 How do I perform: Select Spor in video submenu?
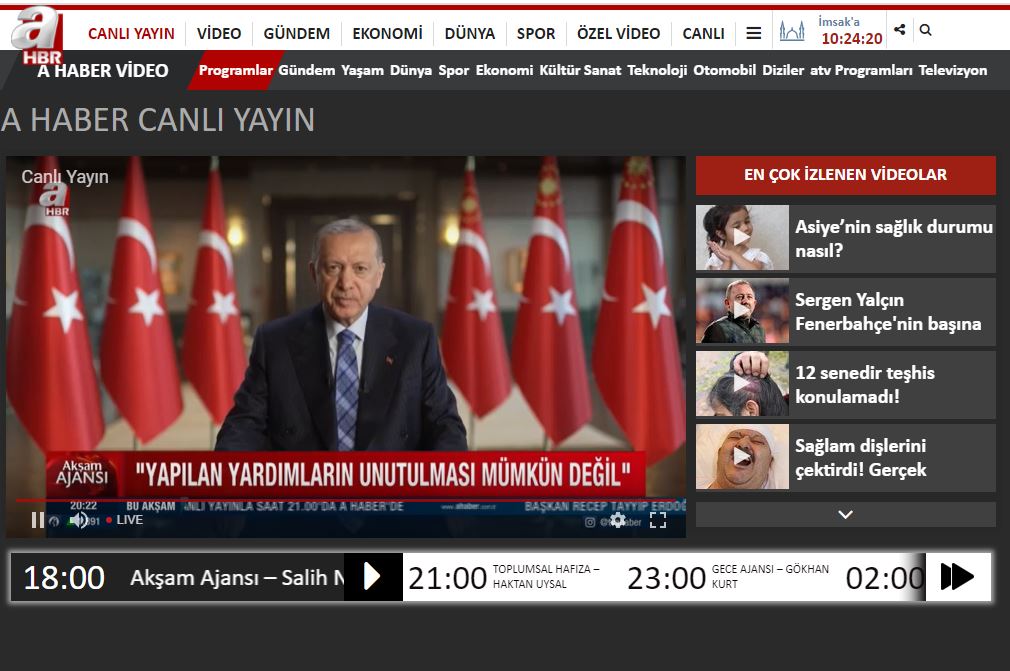tap(454, 70)
